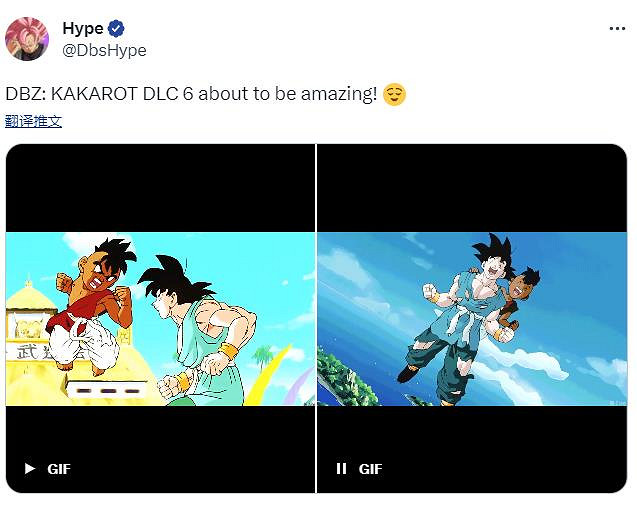This screenshot has height=511, width=637.
Task: Click the GIF label on the left media
Action: coord(59,469)
